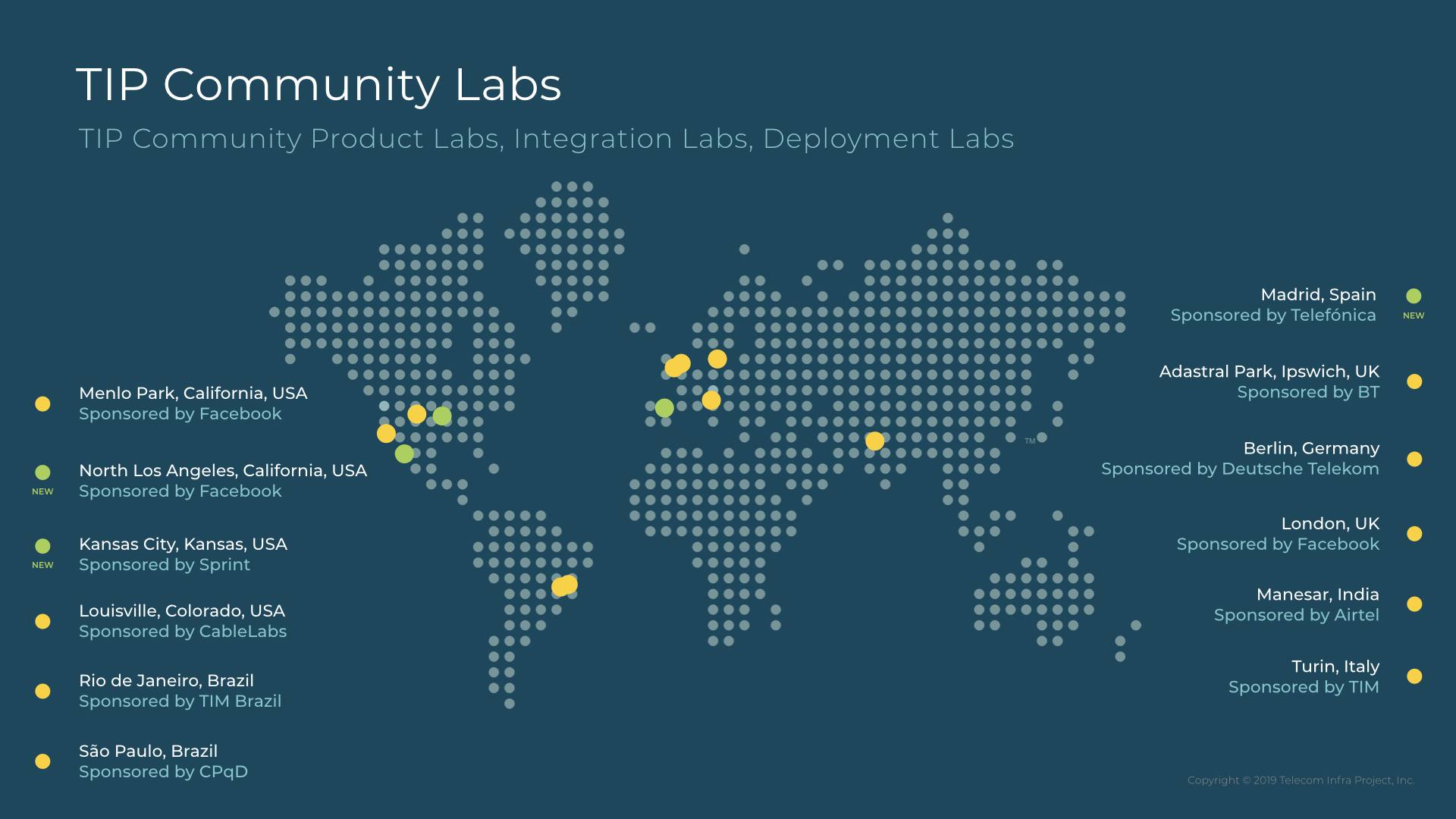
Task: Click 'Kansas City, Kansas, USA' label
Action: (x=183, y=544)
